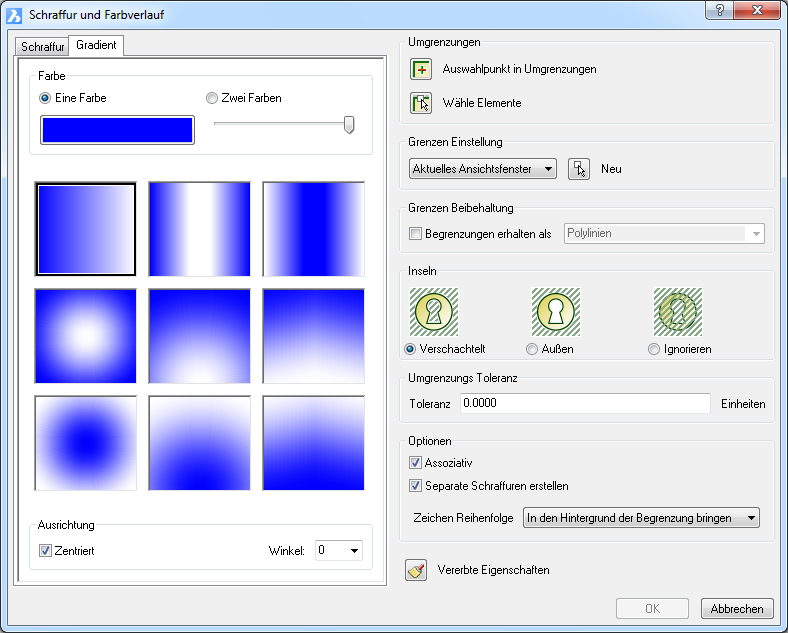Click the blue color swatch under Eine Farbe
788x633 pixels.
tap(117, 130)
